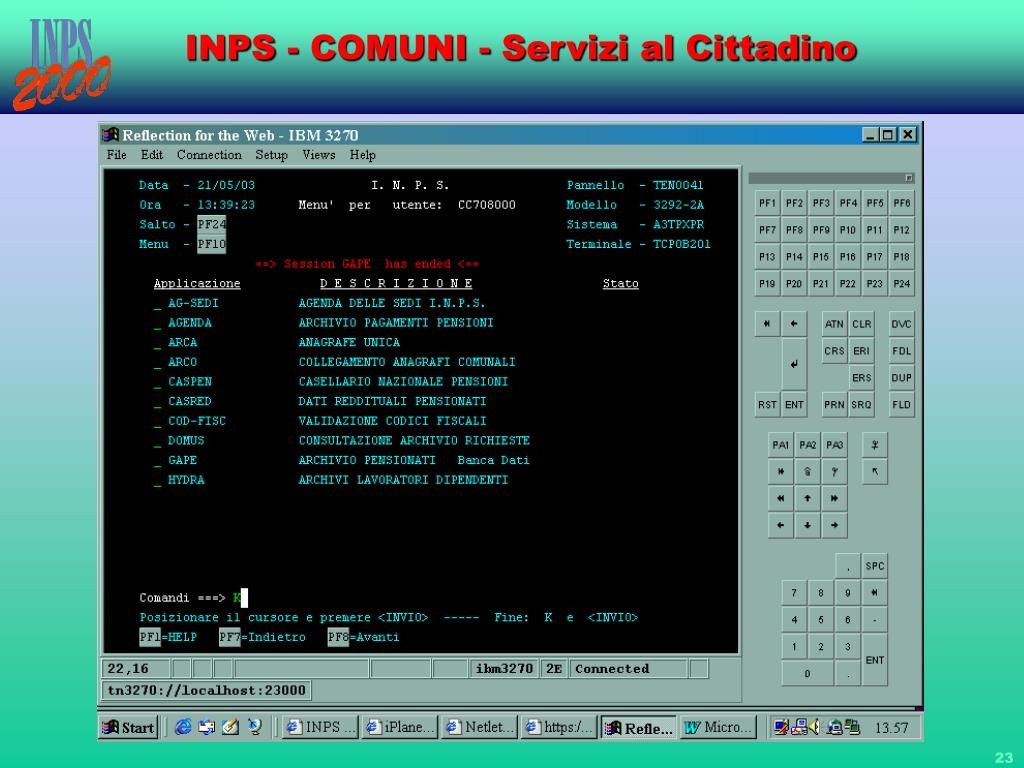Click the ENT button next to RST
1024x768 pixels.
pyautogui.click(x=794, y=404)
